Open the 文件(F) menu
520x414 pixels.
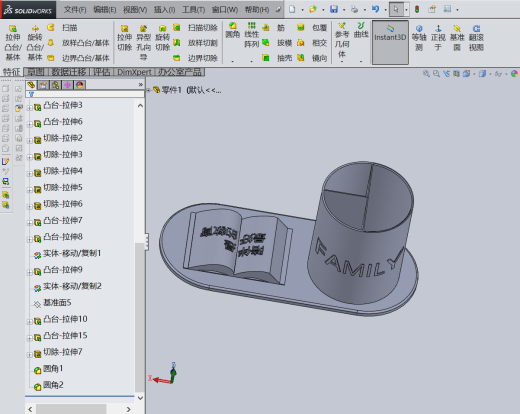(x=75, y=9)
